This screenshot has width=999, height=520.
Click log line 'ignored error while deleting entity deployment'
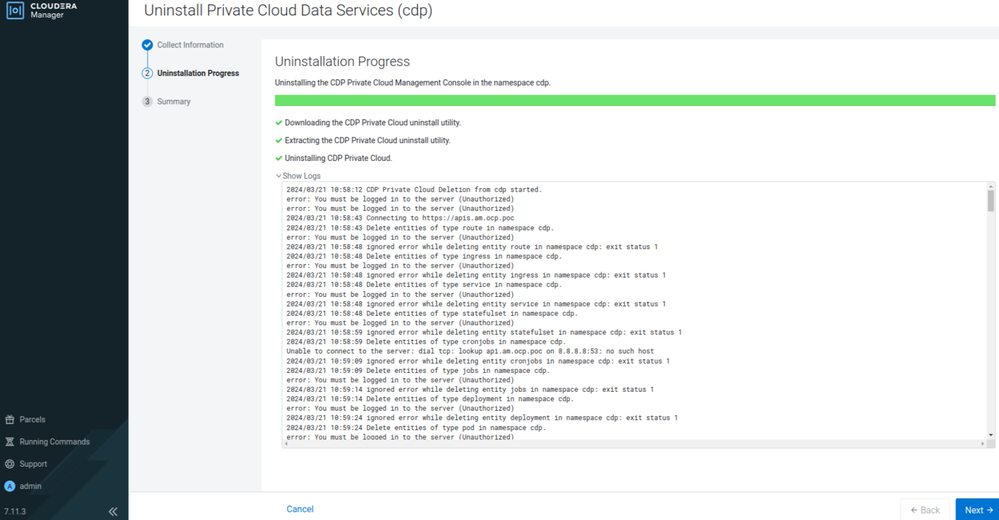(482, 418)
